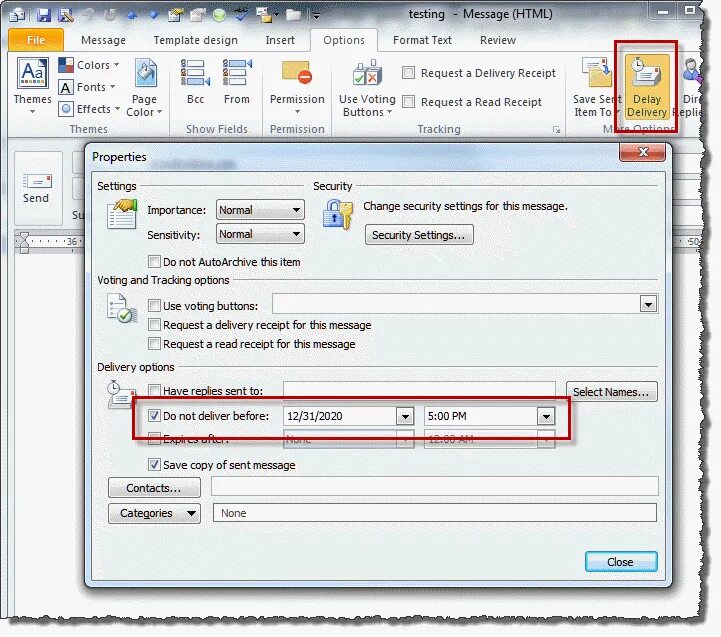This screenshot has width=721, height=637.
Task: Click the security padlock and key icon
Action: [x=338, y=214]
